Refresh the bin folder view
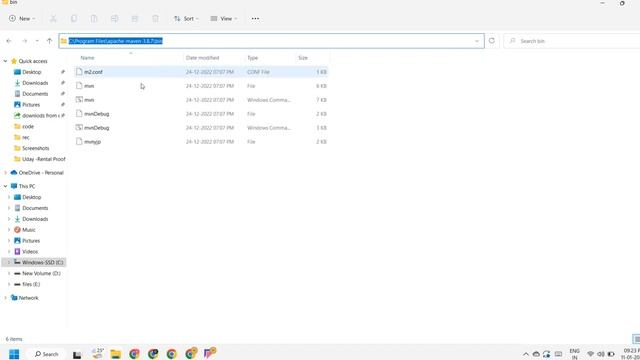The image size is (640, 360). [x=492, y=41]
